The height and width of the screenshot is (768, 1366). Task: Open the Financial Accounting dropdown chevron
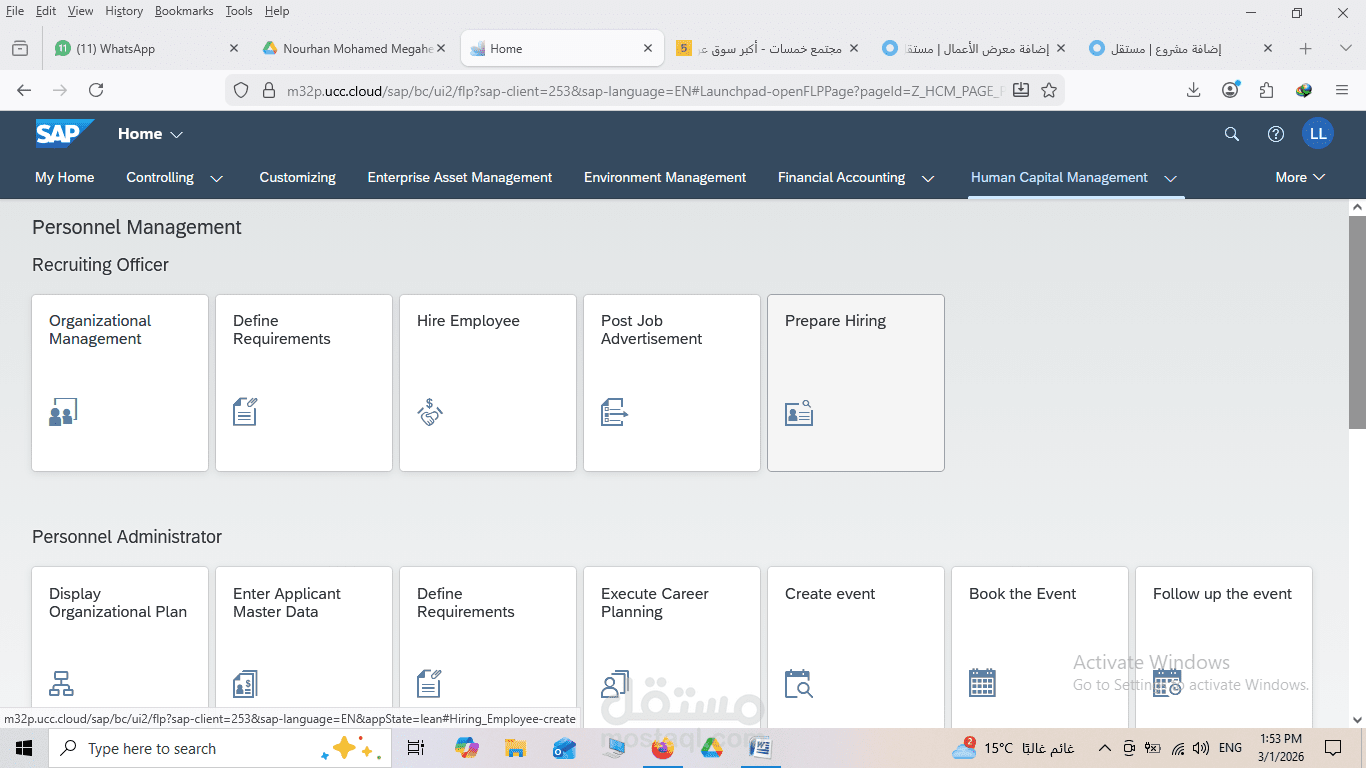tap(928, 177)
